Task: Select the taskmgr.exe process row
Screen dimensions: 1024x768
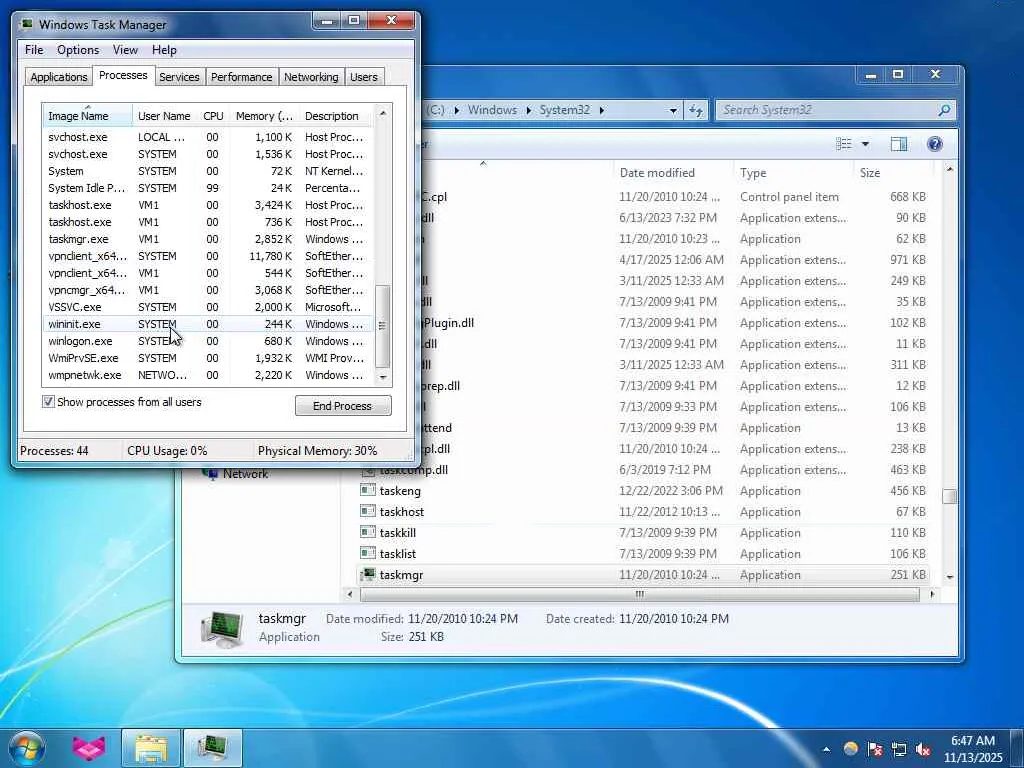Action: 208,239
